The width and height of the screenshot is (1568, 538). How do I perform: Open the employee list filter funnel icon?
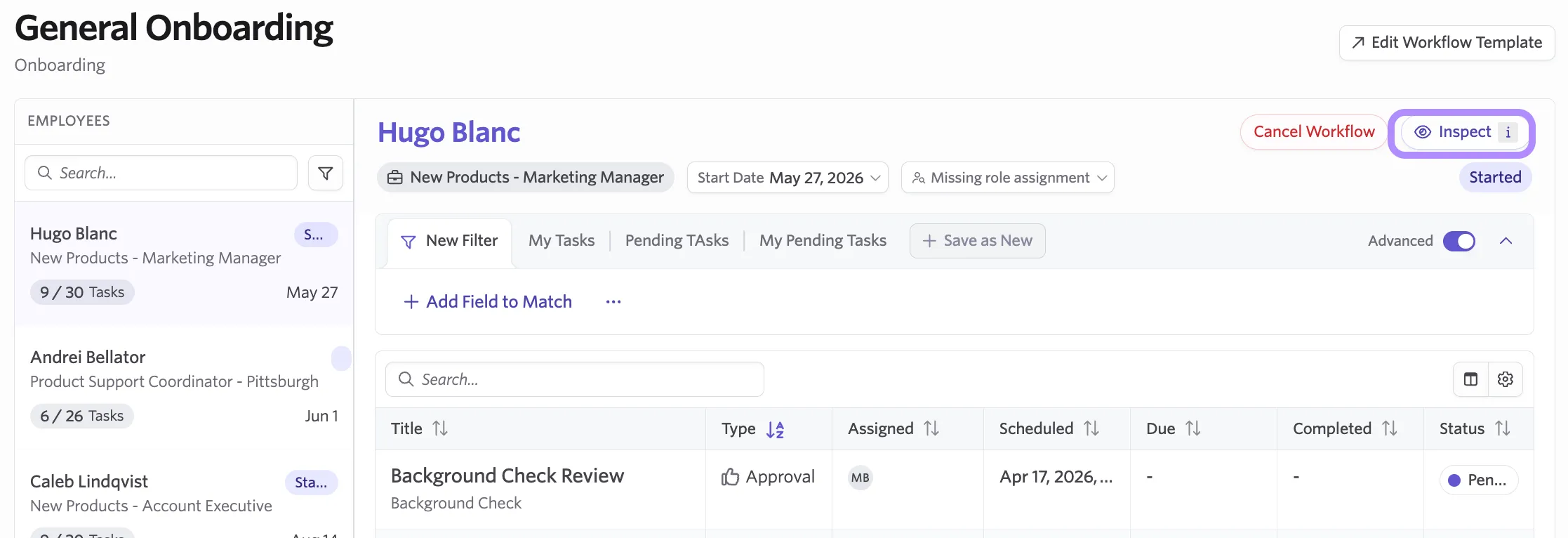(326, 173)
